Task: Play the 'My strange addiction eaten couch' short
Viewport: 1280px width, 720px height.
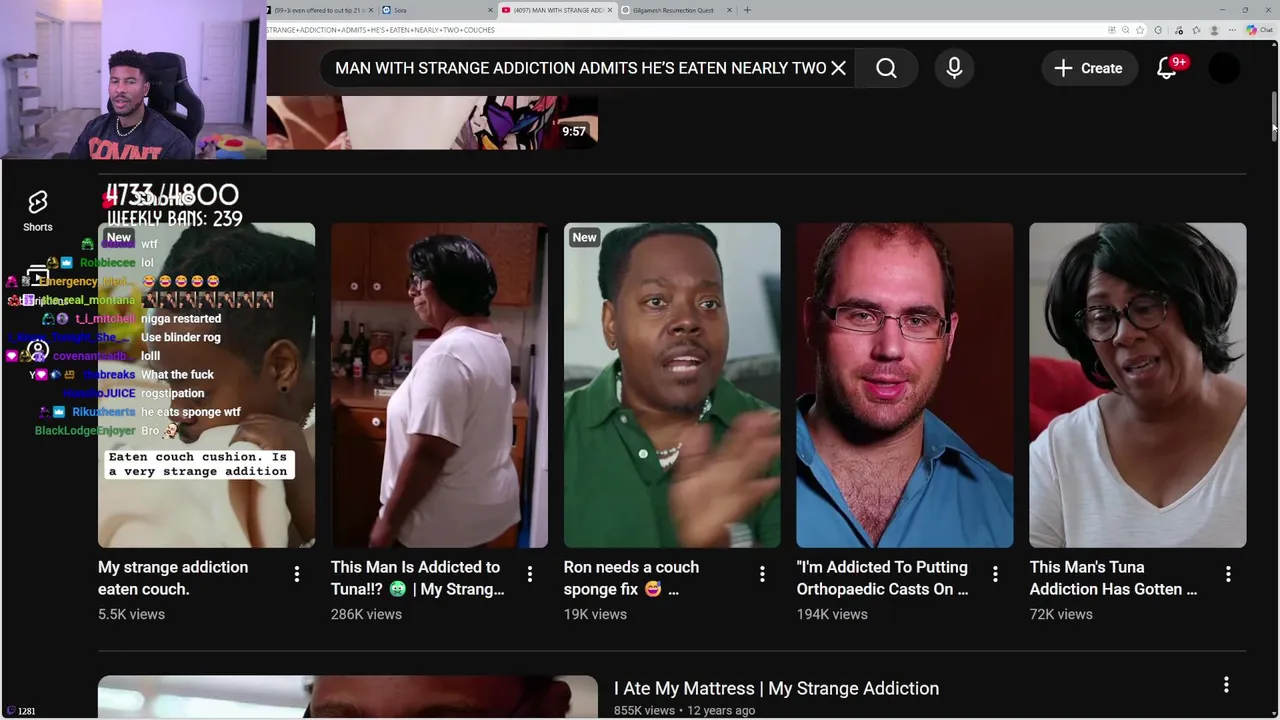Action: coord(206,385)
